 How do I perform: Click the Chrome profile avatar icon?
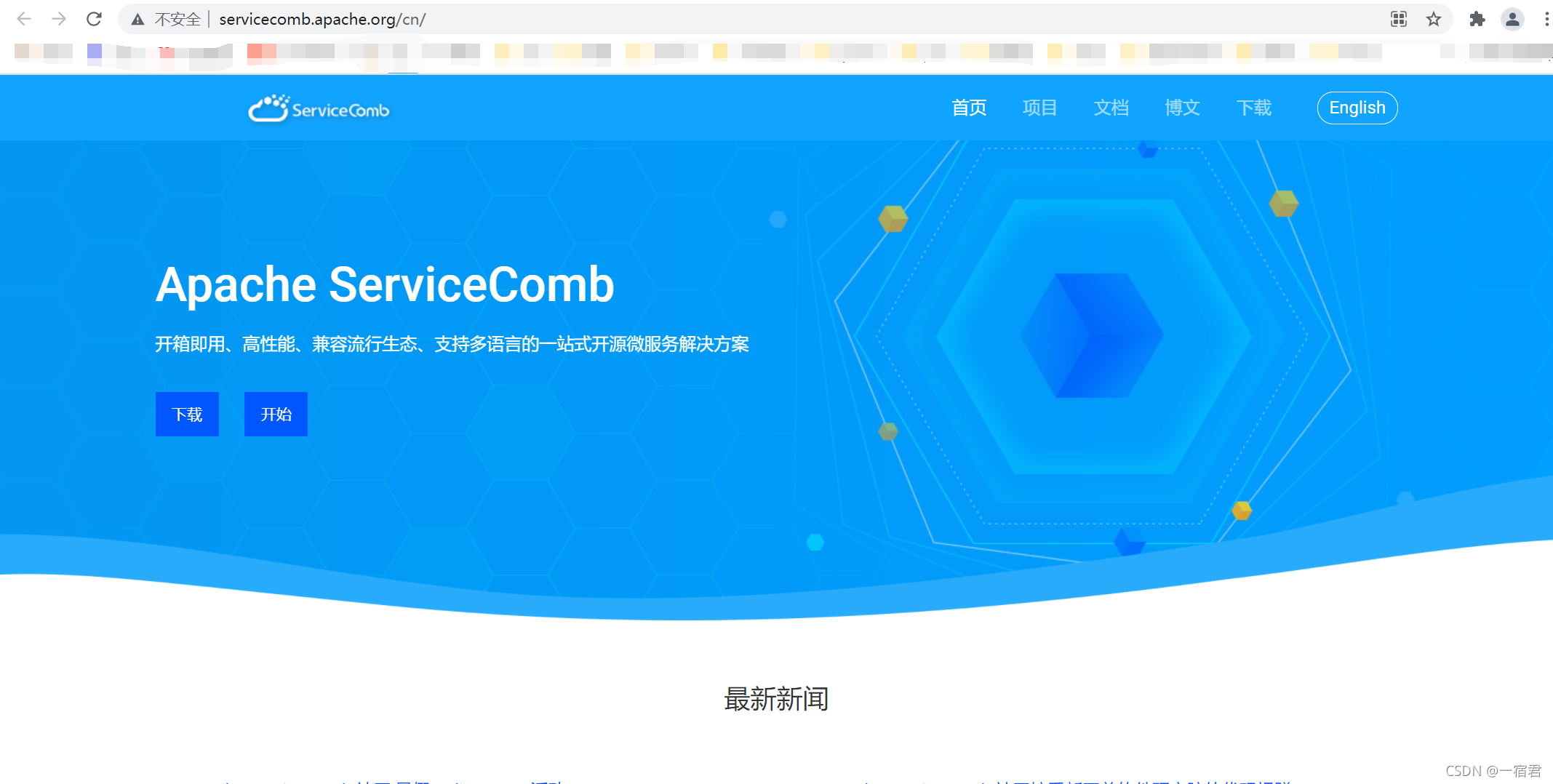[1513, 19]
